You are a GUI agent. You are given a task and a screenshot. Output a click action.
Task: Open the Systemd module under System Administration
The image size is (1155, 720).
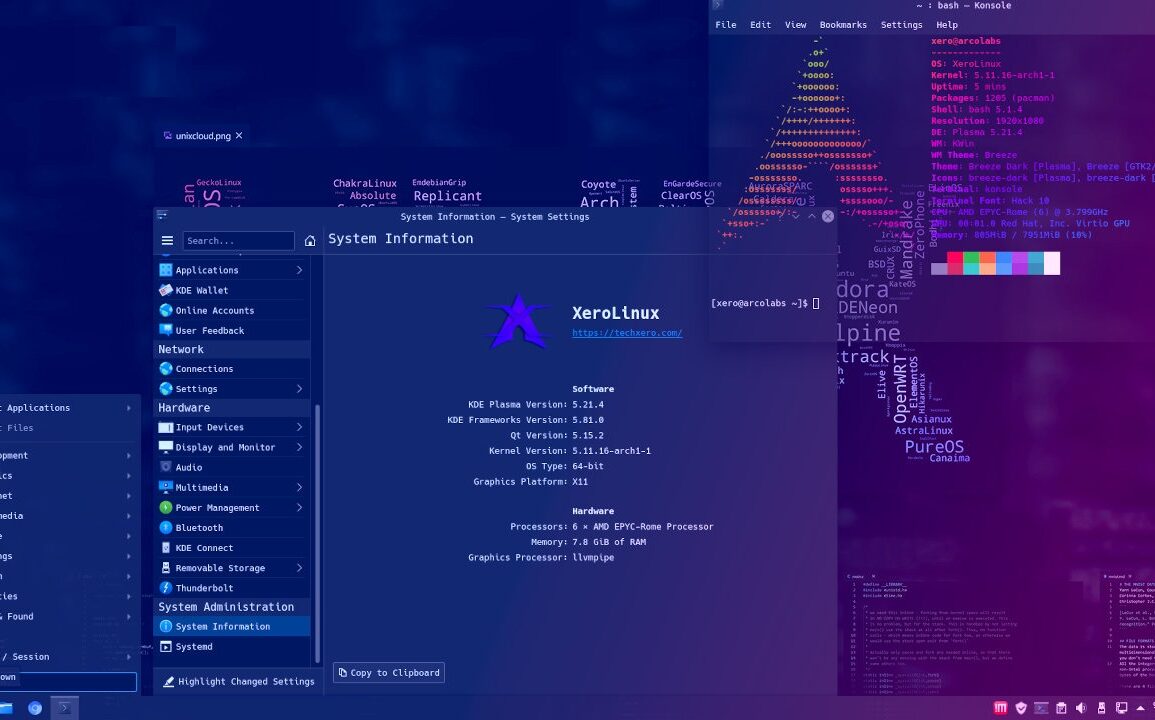pyautogui.click(x=194, y=647)
